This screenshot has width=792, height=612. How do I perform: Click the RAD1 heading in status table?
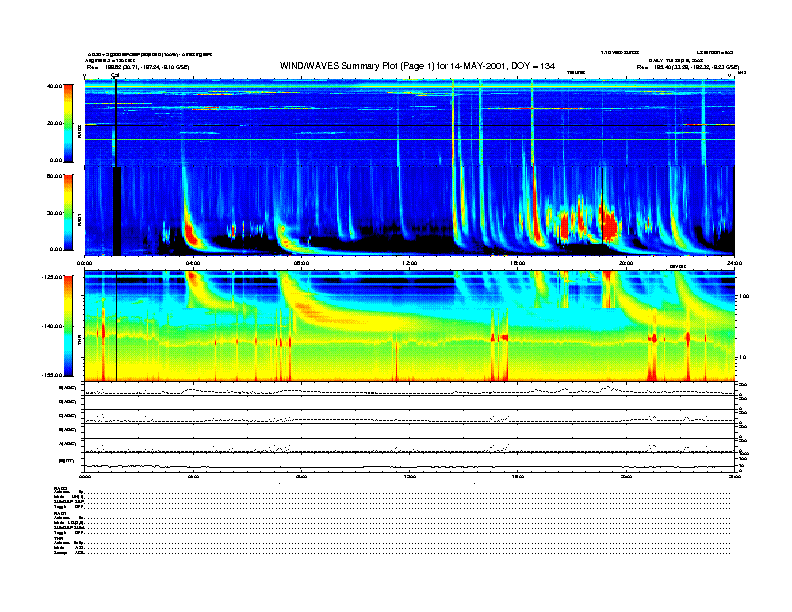coord(59,513)
